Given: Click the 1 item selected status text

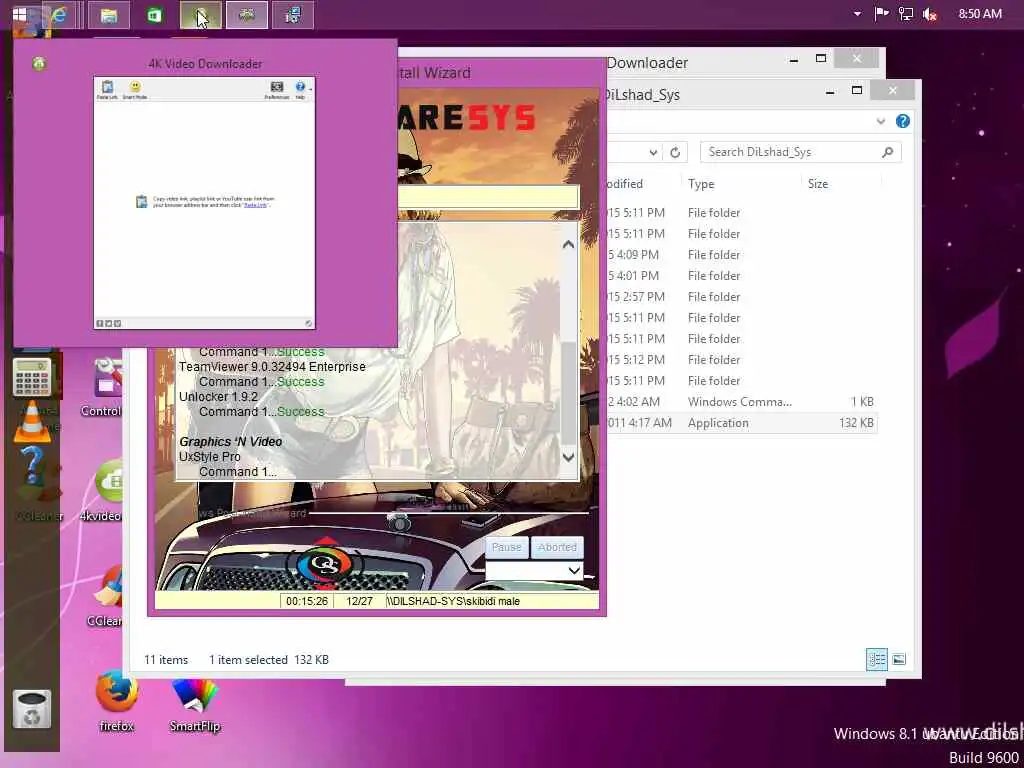Looking at the screenshot, I should tap(248, 660).
